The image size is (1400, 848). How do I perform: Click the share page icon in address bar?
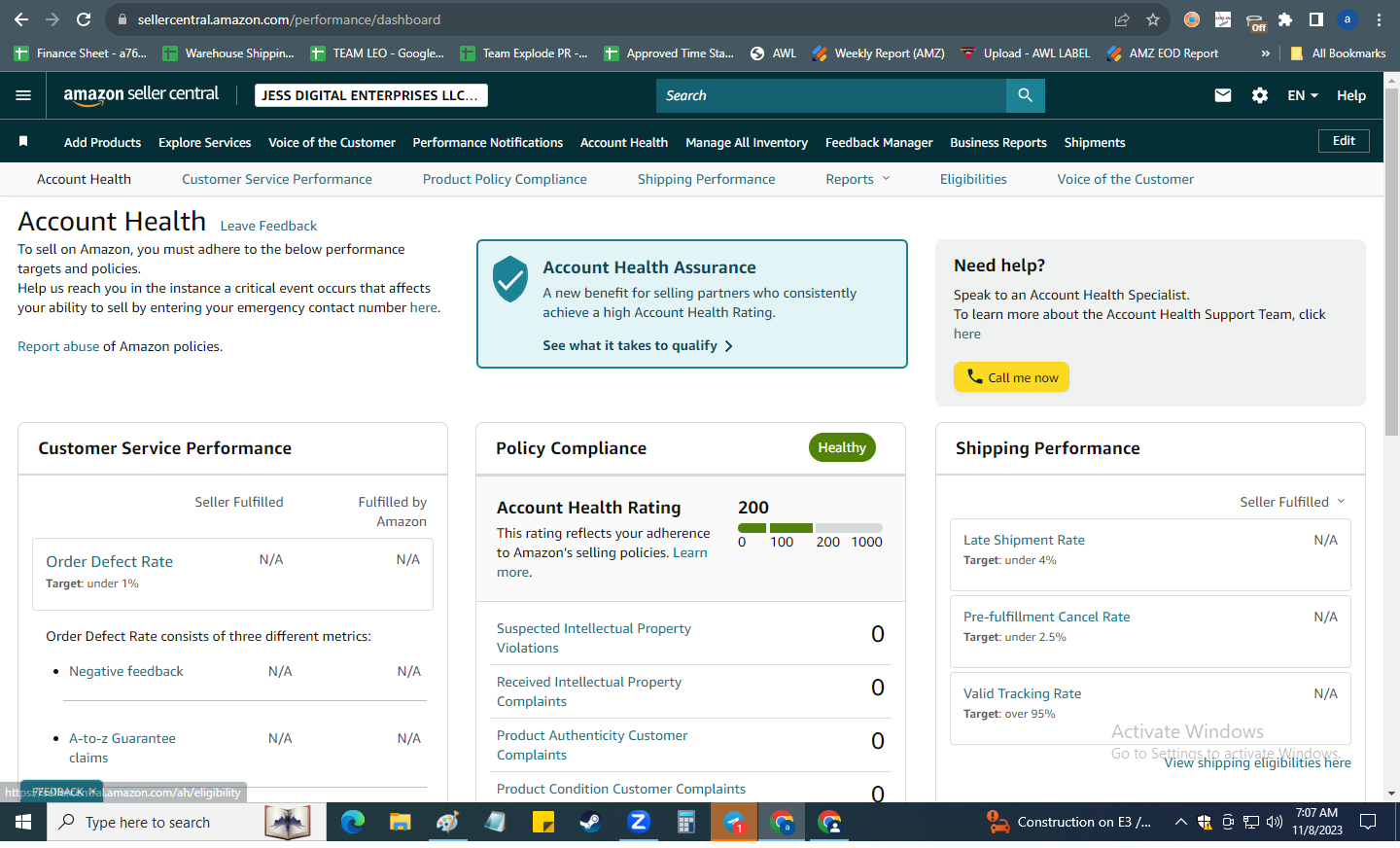point(1122,19)
